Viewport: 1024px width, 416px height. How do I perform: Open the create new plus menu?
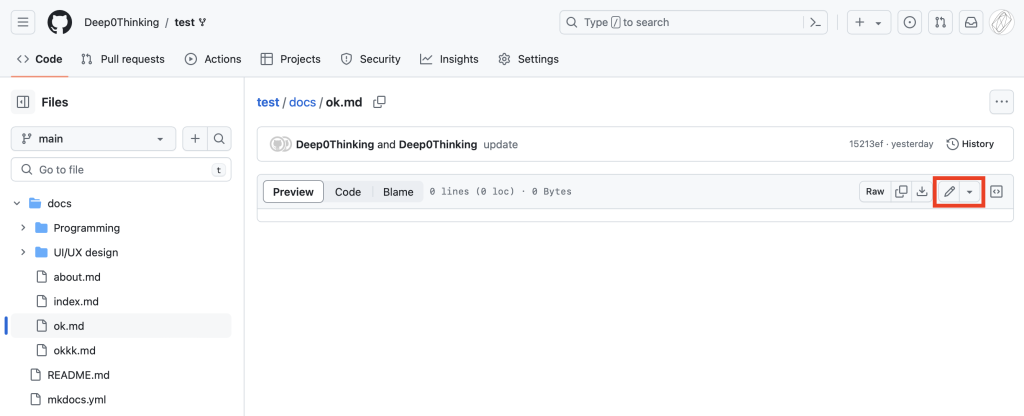[869, 22]
